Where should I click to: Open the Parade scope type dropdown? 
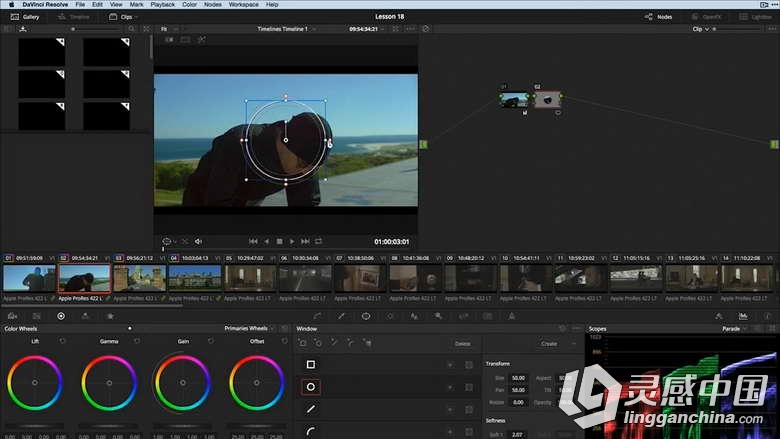pyautogui.click(x=734, y=329)
